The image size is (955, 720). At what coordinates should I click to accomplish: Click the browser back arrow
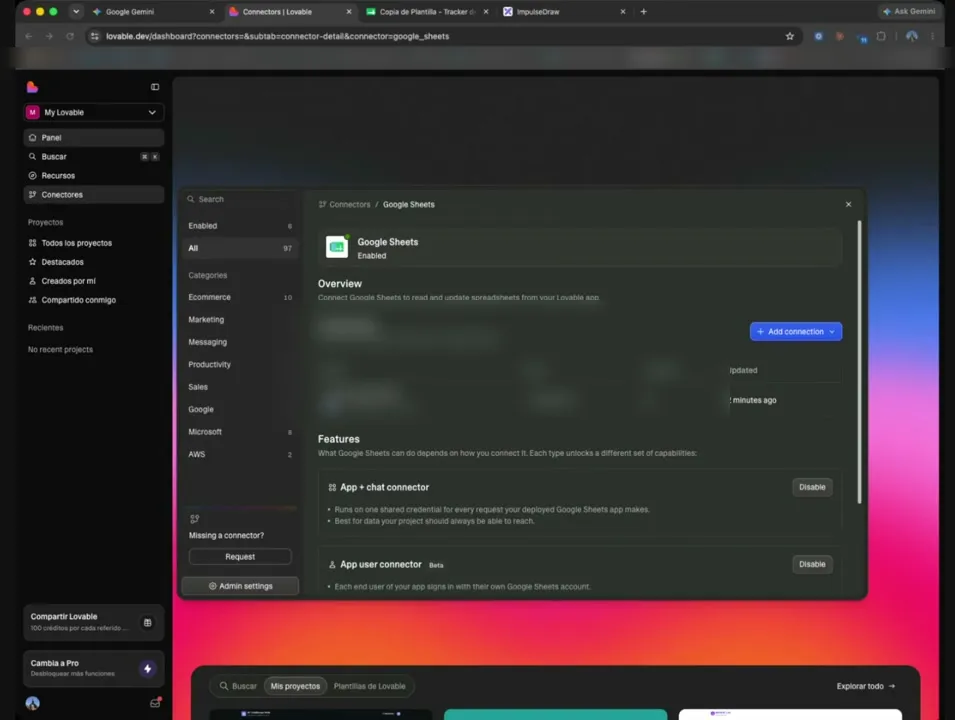(x=29, y=37)
